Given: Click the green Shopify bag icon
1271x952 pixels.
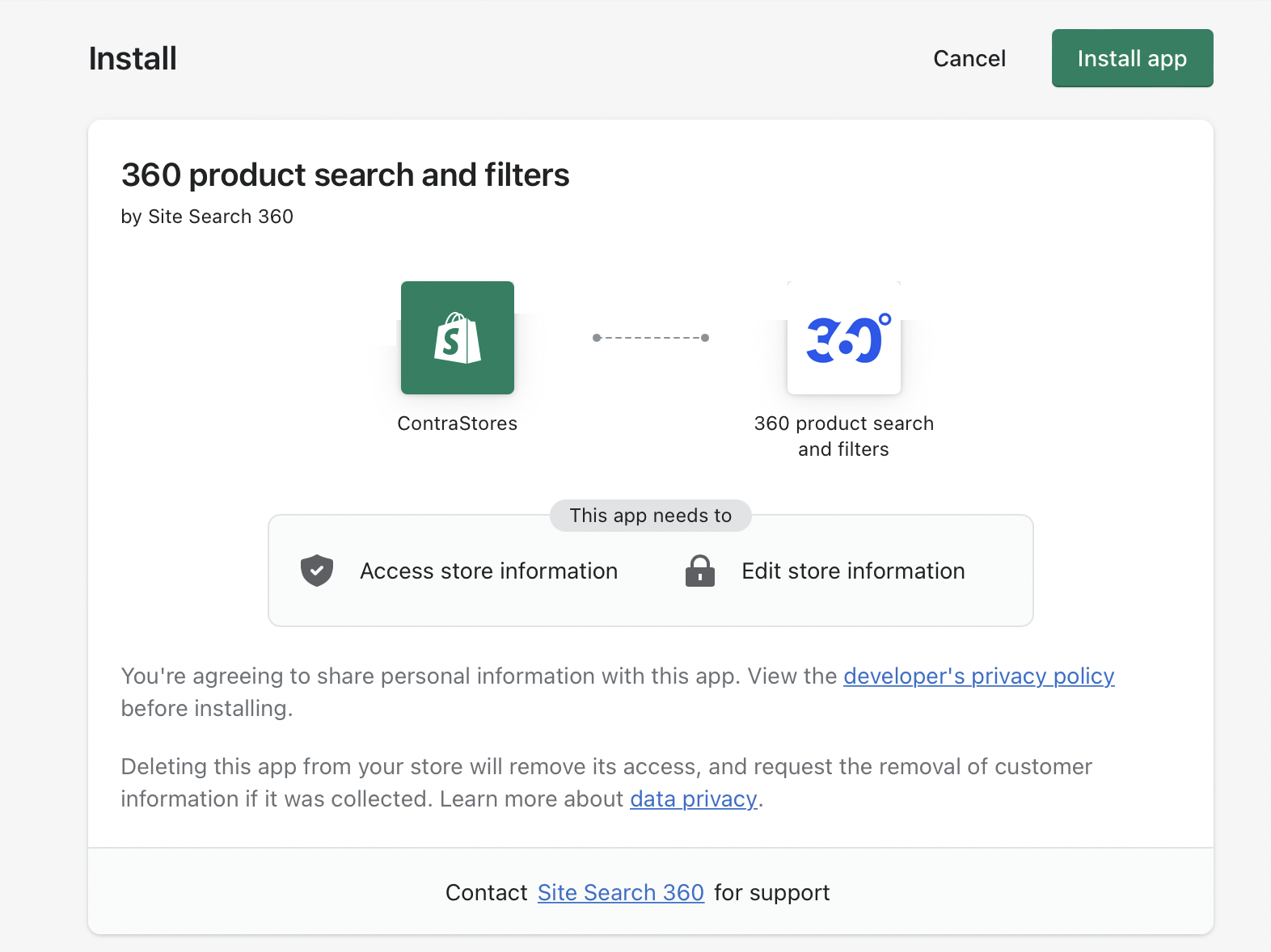Looking at the screenshot, I should tap(458, 338).
